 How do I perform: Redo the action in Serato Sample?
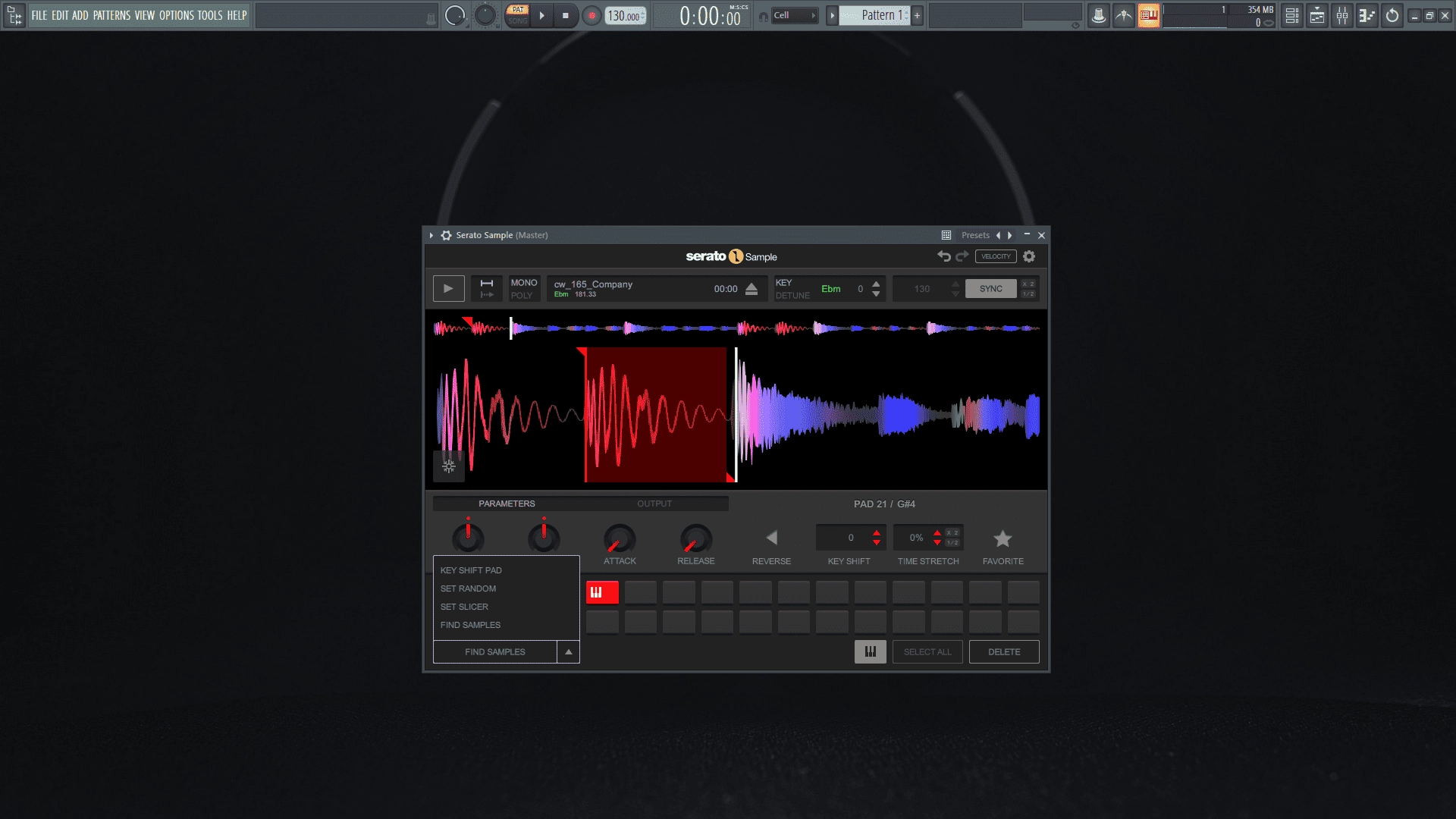click(962, 256)
